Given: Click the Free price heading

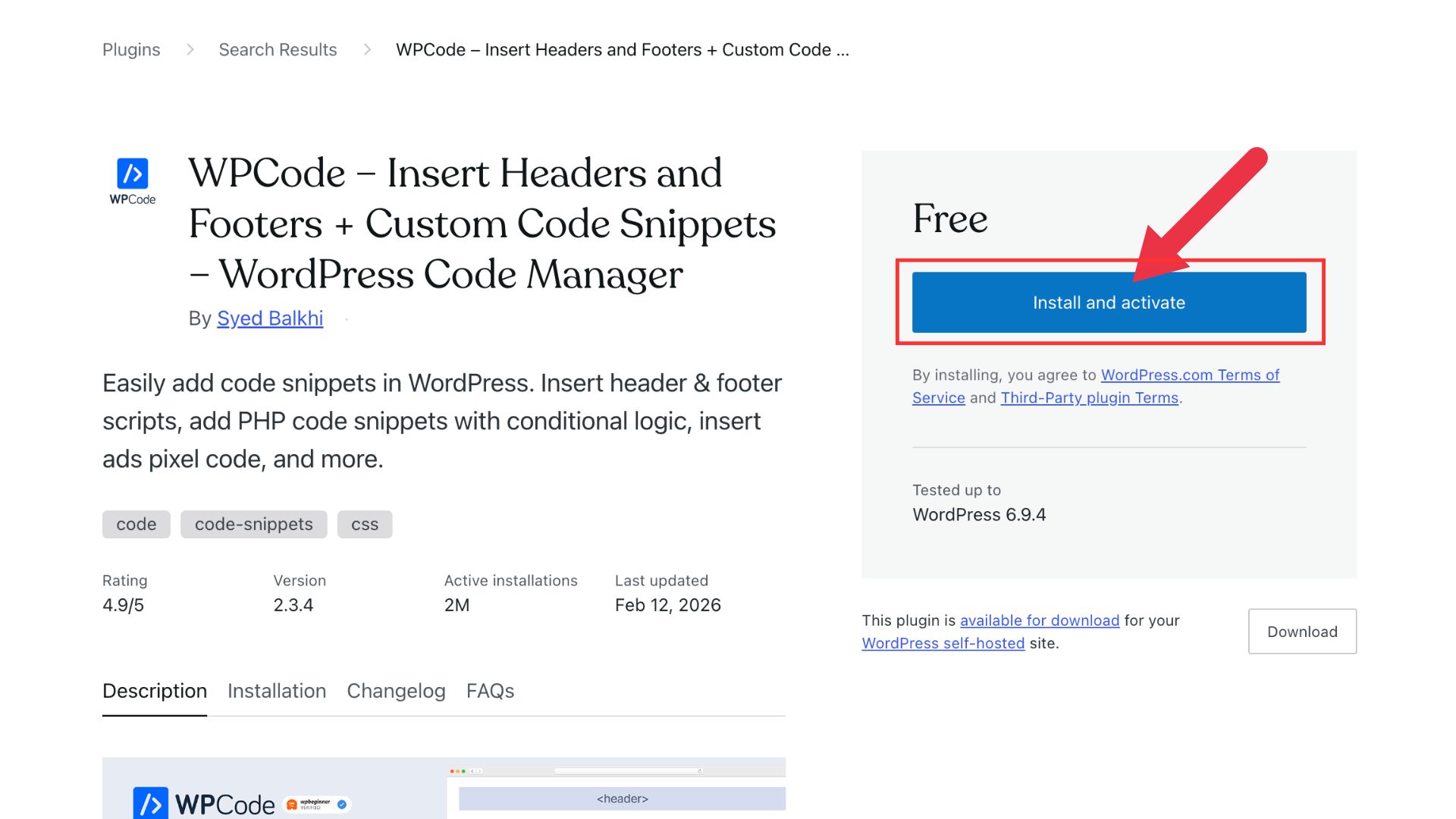Looking at the screenshot, I should pos(950,218).
